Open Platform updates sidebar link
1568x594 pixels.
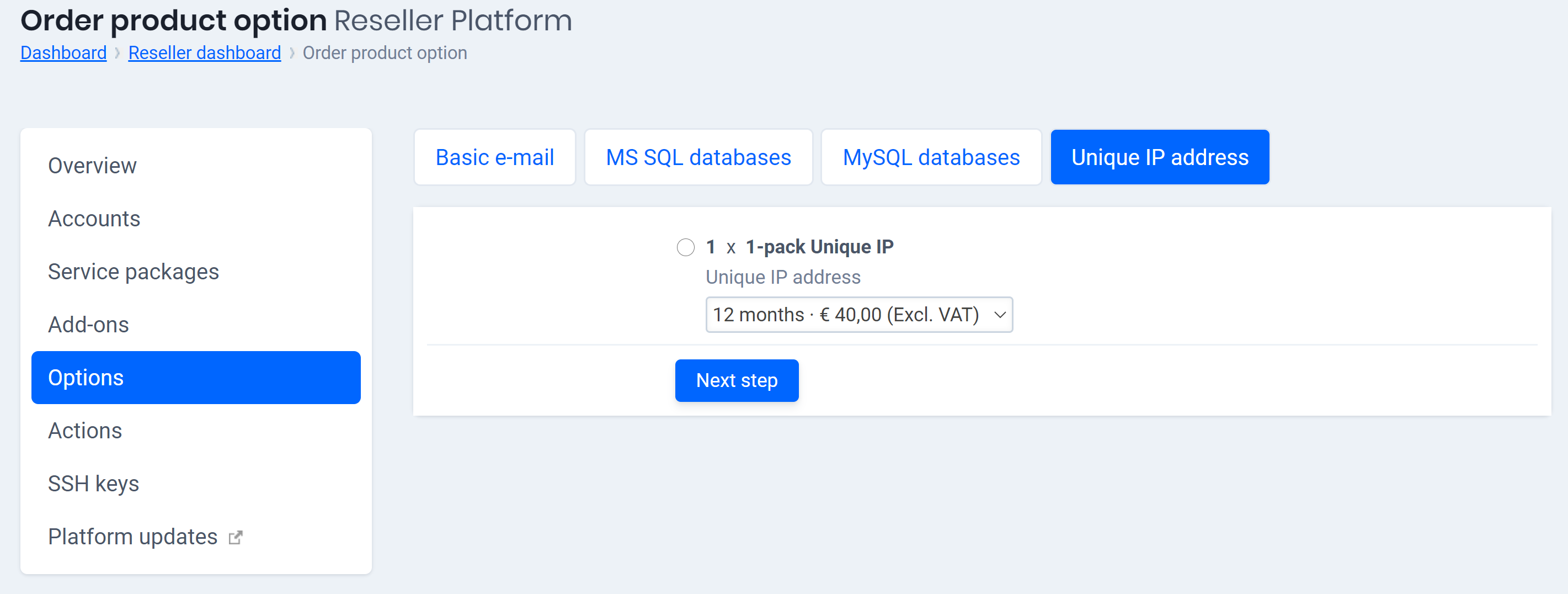click(x=133, y=537)
